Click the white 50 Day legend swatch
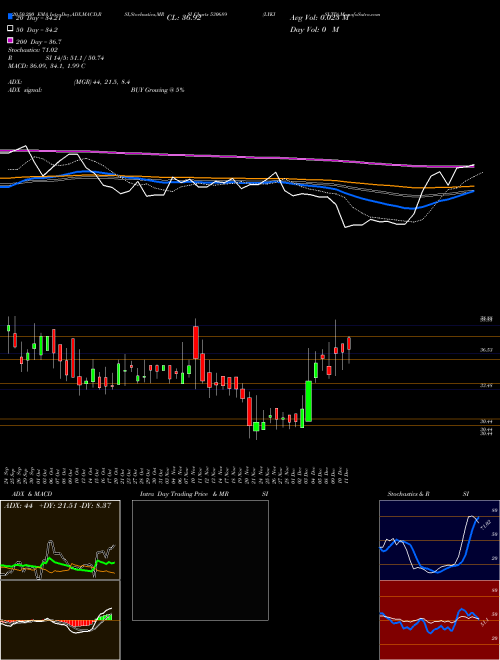500x660 pixels. coord(11,29)
